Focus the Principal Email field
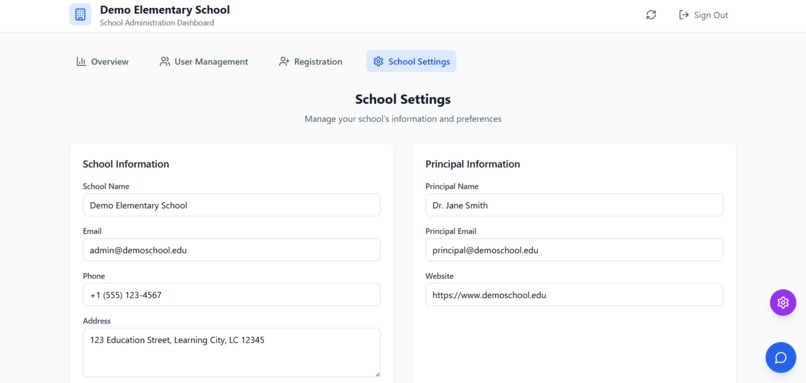 tap(574, 250)
